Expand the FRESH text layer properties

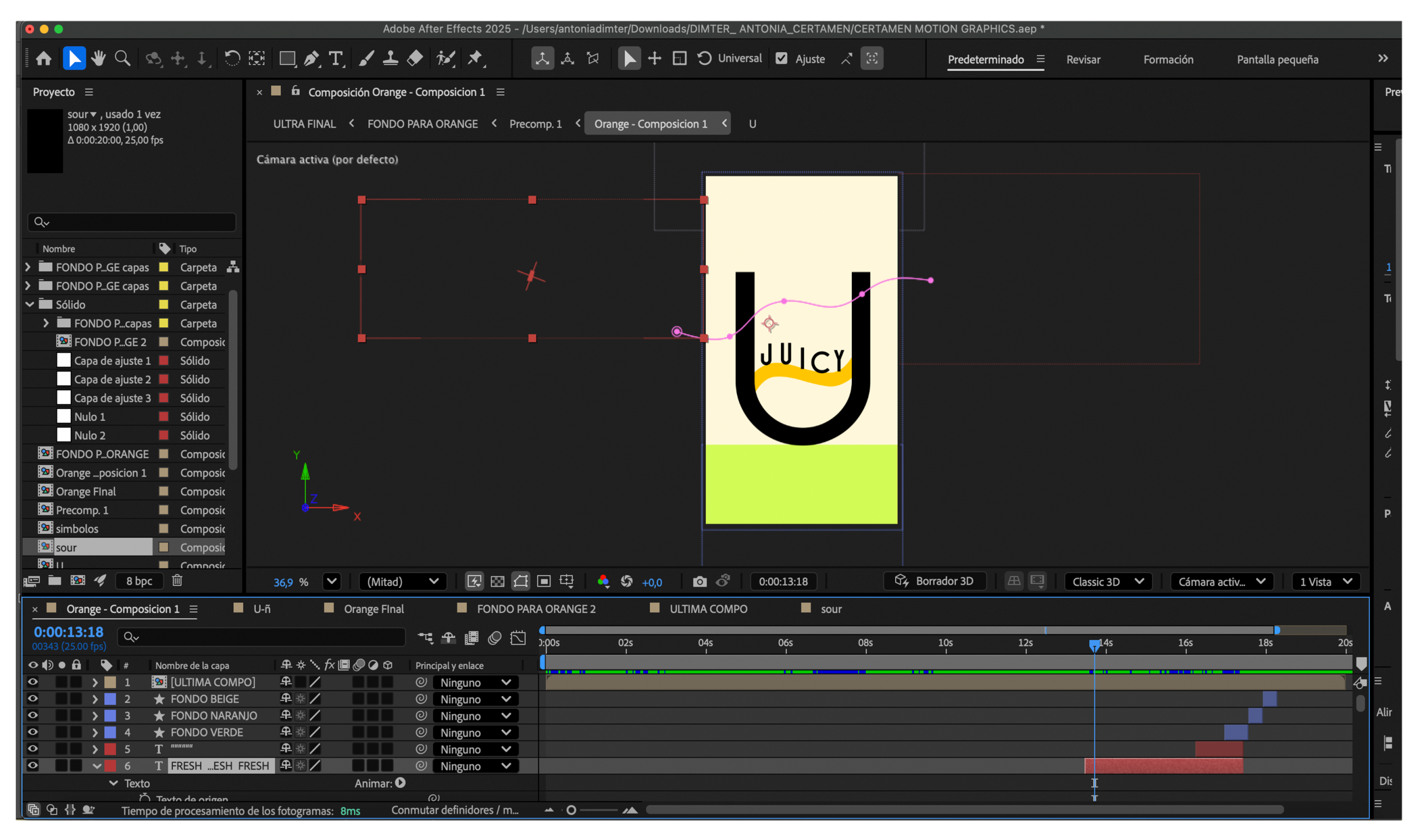click(x=97, y=765)
